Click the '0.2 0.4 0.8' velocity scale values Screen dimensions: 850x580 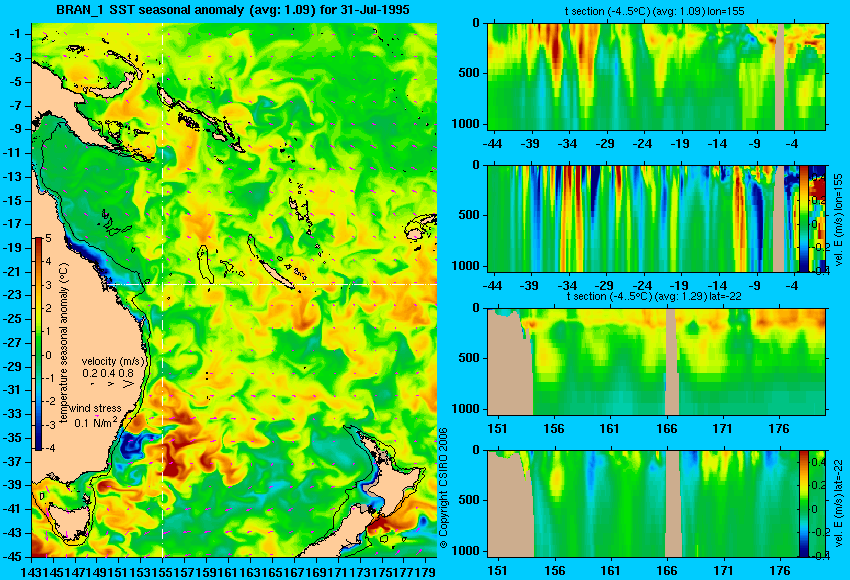108,373
